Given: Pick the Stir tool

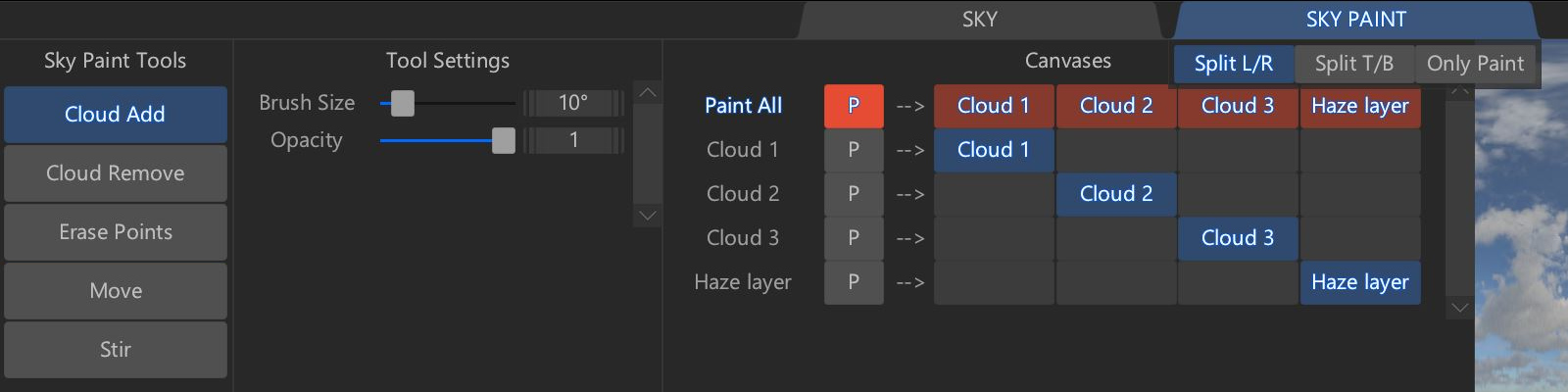Looking at the screenshot, I should coord(116,350).
